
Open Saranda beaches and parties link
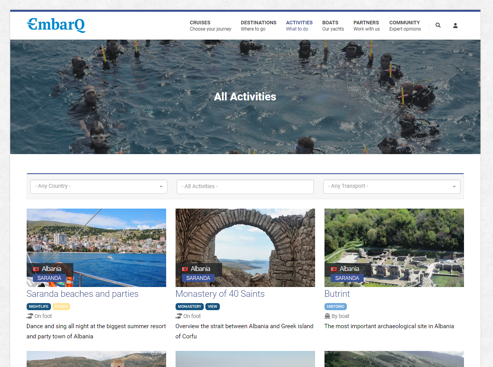[x=82, y=294]
